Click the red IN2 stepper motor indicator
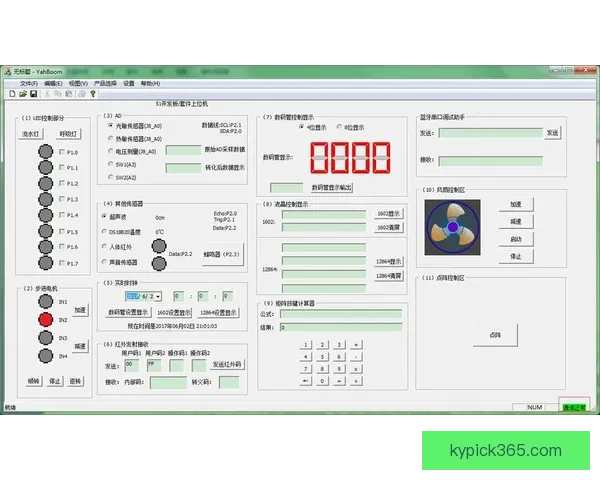The height and width of the screenshot is (480, 600). tap(45, 319)
